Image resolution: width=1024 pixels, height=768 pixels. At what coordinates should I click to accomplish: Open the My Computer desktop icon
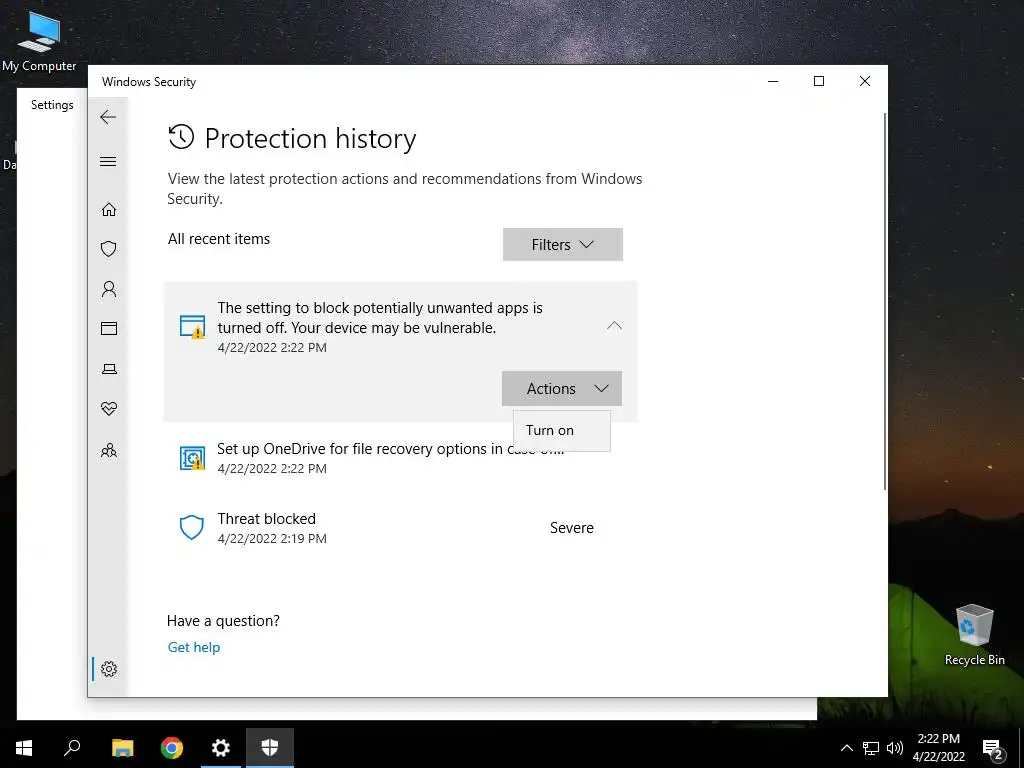coord(39,41)
